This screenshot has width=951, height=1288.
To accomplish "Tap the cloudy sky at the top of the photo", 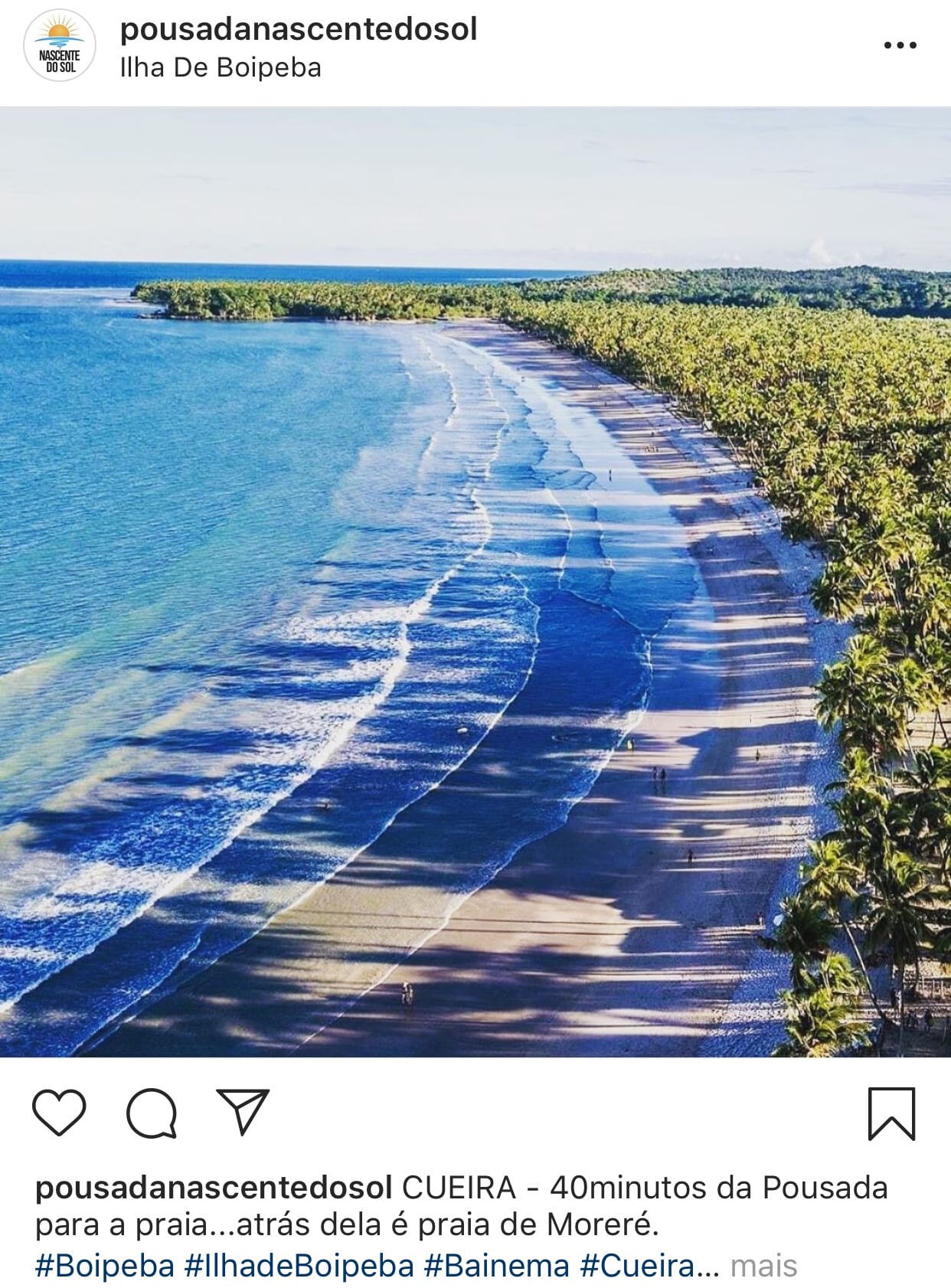I will (x=475, y=184).
